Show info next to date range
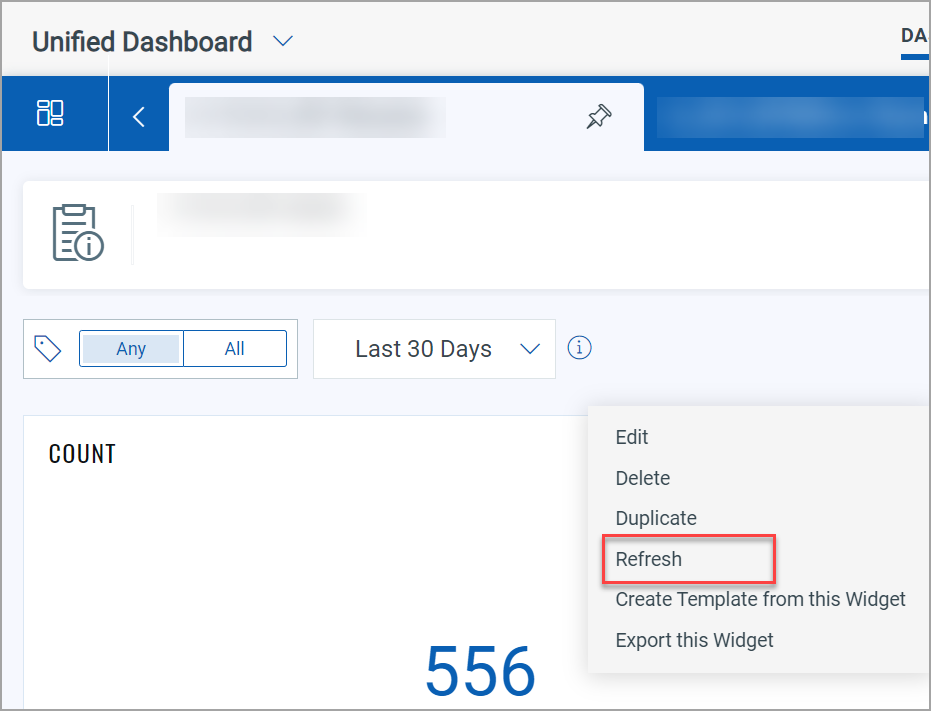The image size is (931, 711). coord(580,348)
